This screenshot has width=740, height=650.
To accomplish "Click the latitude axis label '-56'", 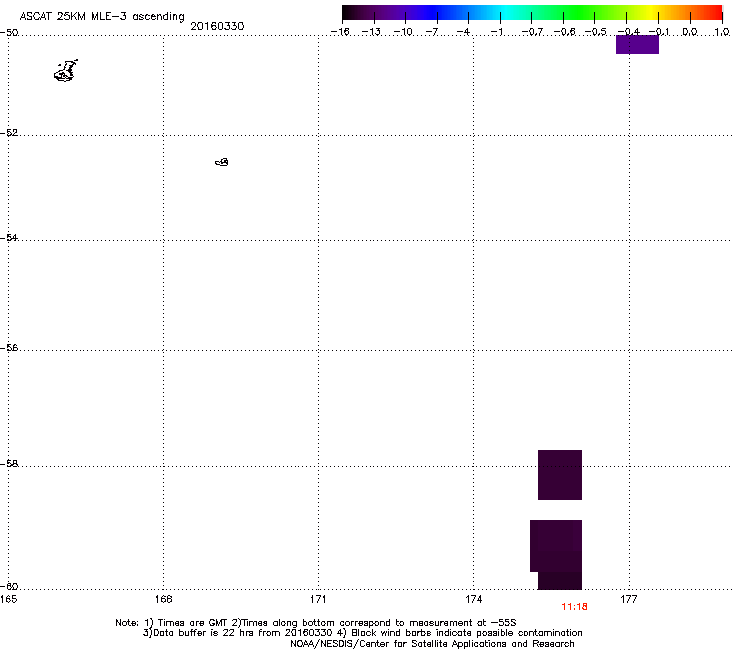I will [x=9, y=347].
